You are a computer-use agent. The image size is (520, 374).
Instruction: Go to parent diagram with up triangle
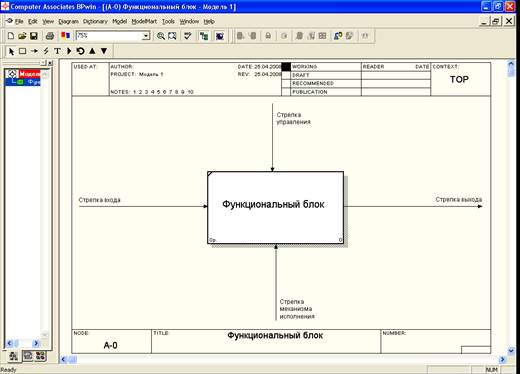coord(92,51)
